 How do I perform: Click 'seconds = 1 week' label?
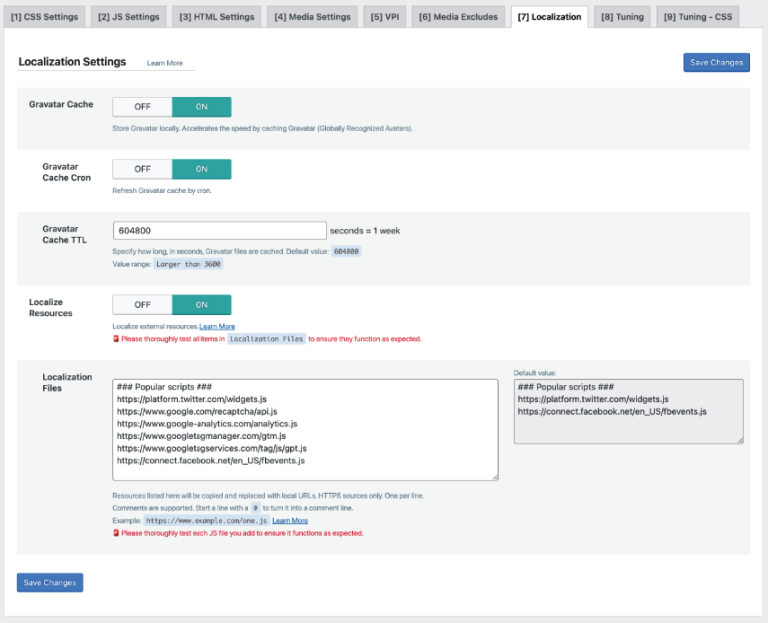tap(365, 231)
